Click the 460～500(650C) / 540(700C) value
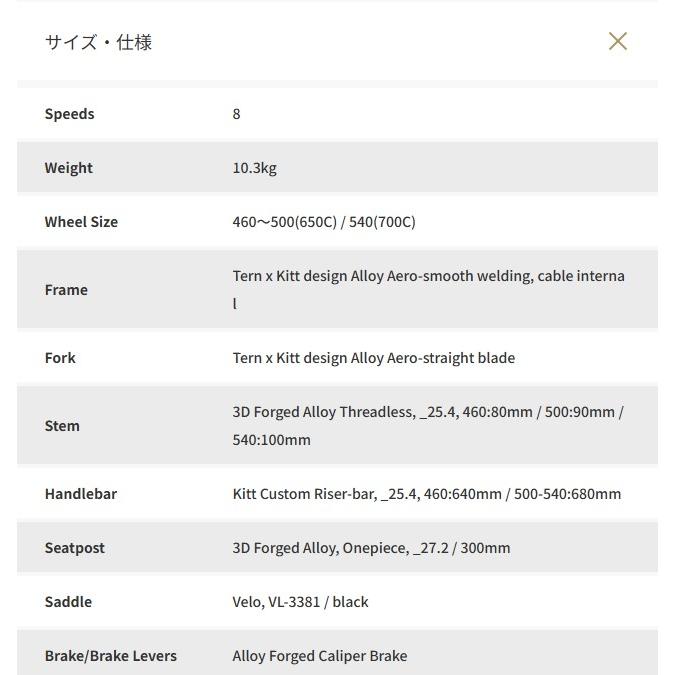 pyautogui.click(x=323, y=222)
